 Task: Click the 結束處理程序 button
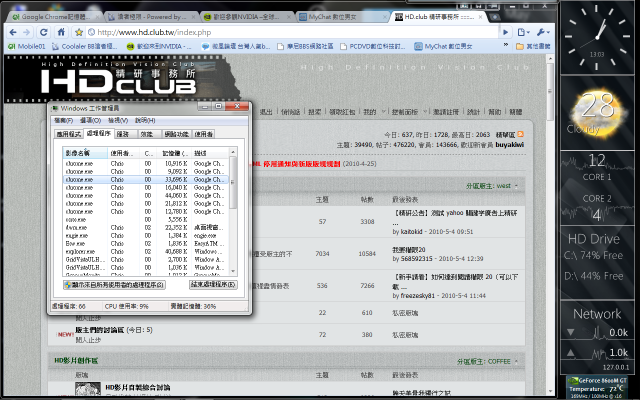tap(213, 285)
